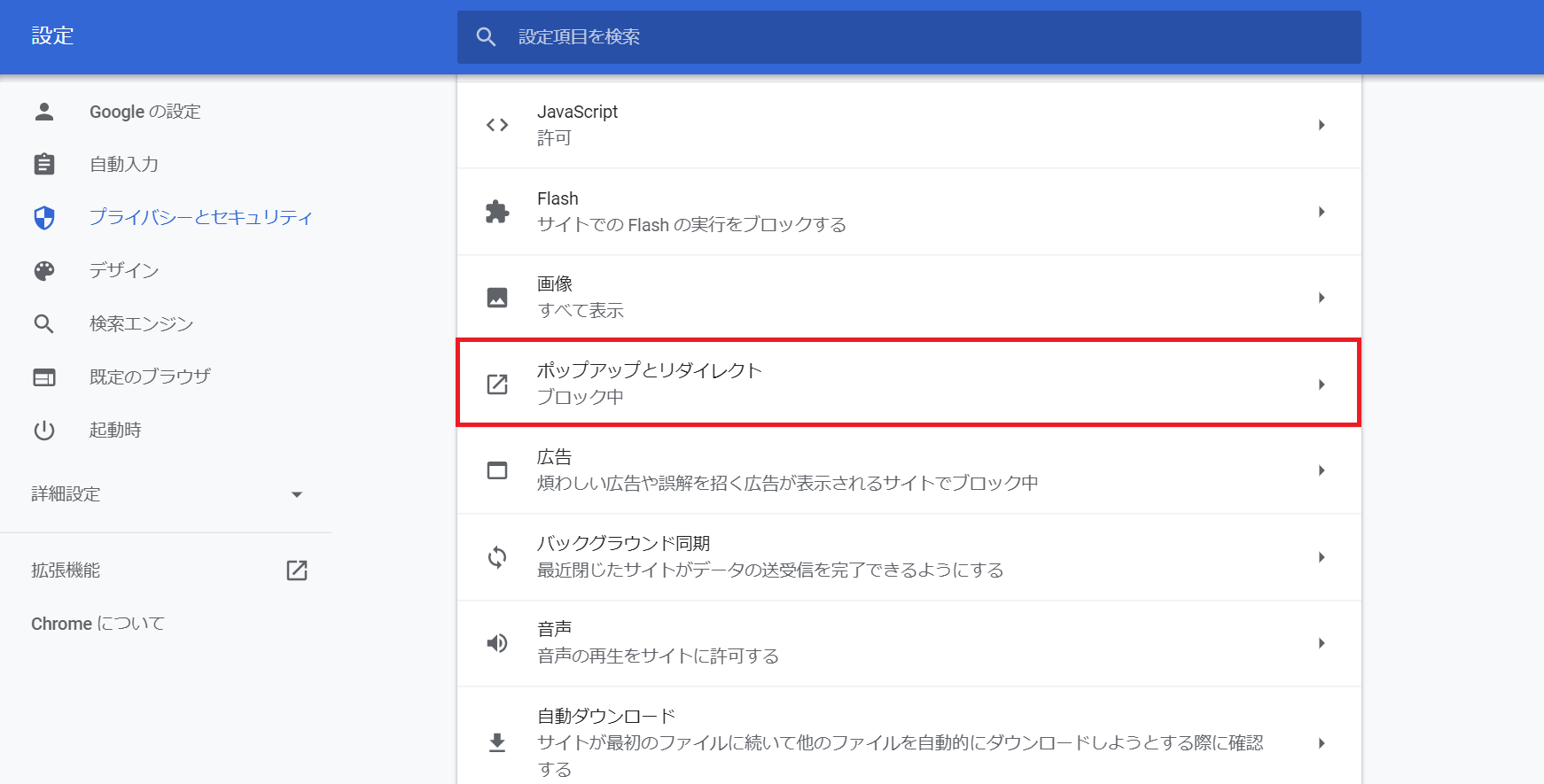Open 音声 settings via right arrow
This screenshot has height=784, width=1544.
point(1321,643)
